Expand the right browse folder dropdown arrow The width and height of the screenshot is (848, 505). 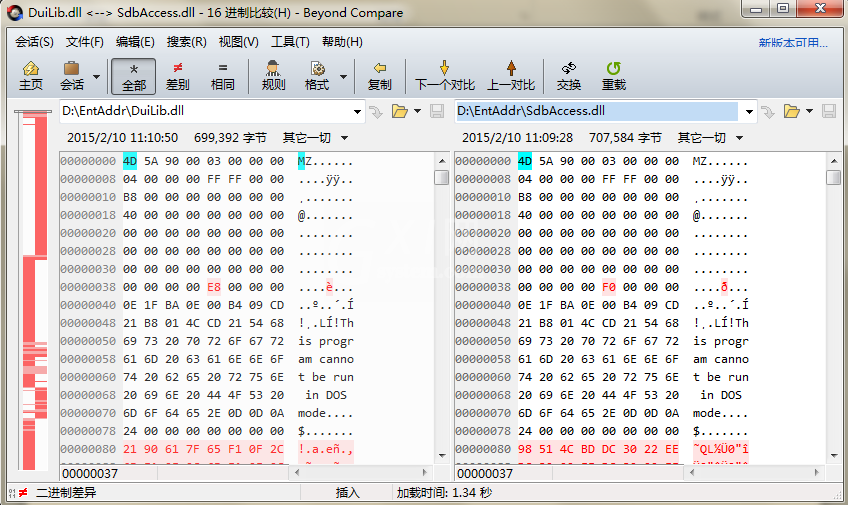point(809,111)
